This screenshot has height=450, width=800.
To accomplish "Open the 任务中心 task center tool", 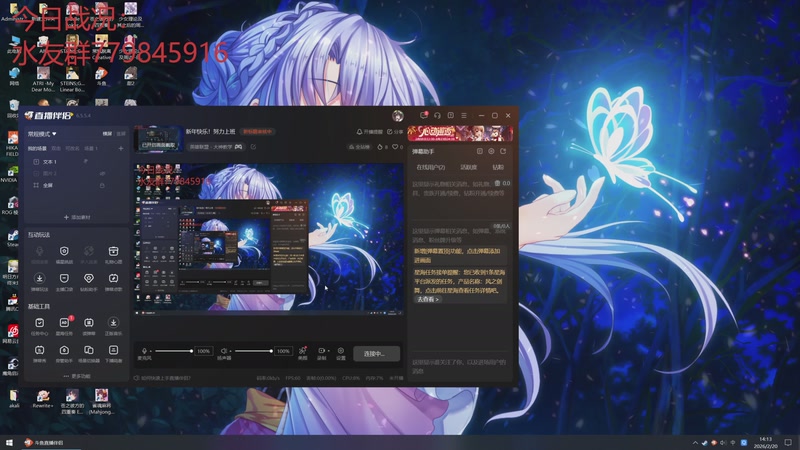I will [39, 326].
